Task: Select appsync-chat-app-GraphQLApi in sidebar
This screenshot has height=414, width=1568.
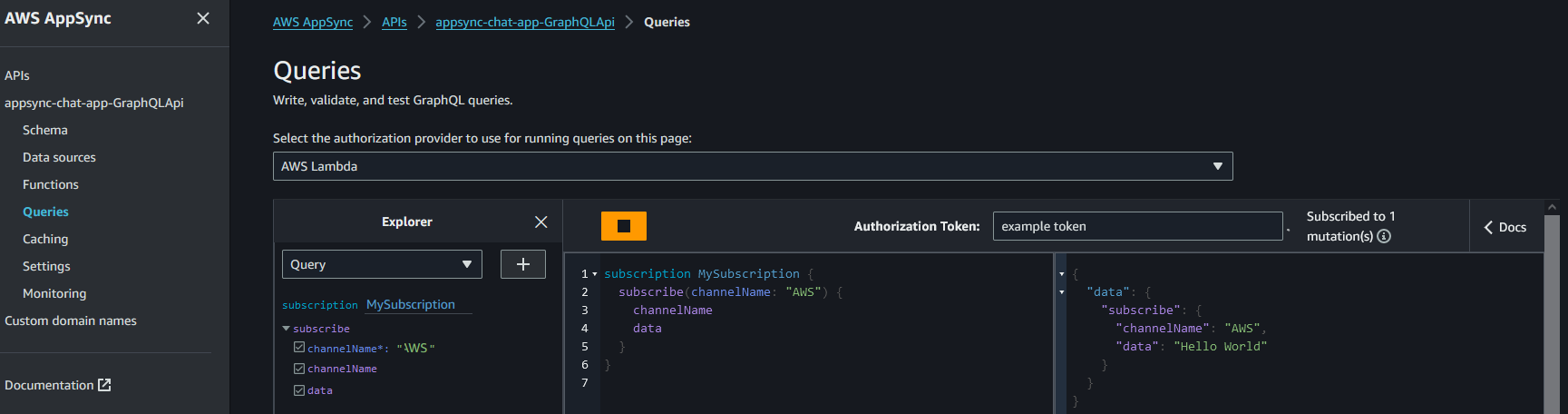Action: pos(94,103)
